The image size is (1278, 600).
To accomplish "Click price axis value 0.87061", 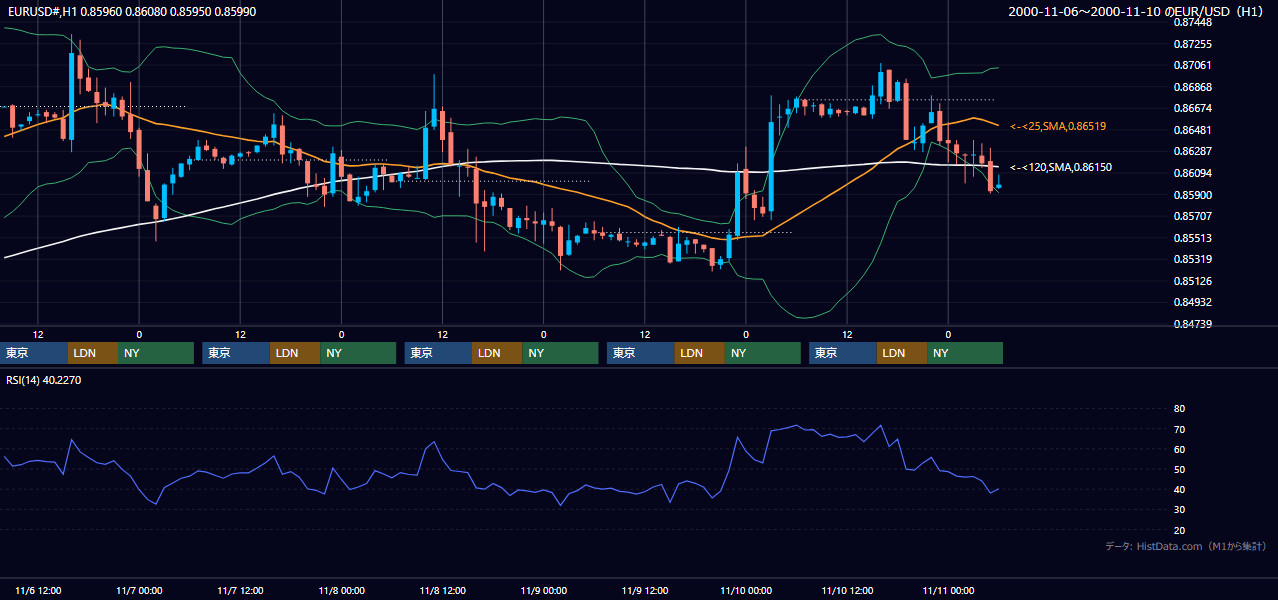I will point(1191,65).
